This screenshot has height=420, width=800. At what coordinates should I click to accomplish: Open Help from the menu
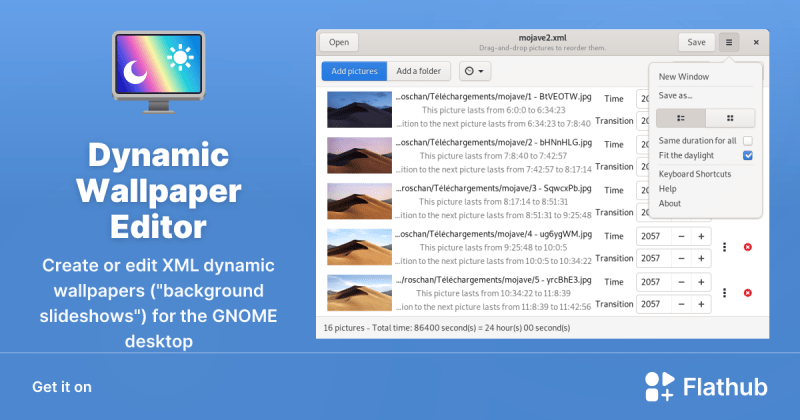(667, 189)
